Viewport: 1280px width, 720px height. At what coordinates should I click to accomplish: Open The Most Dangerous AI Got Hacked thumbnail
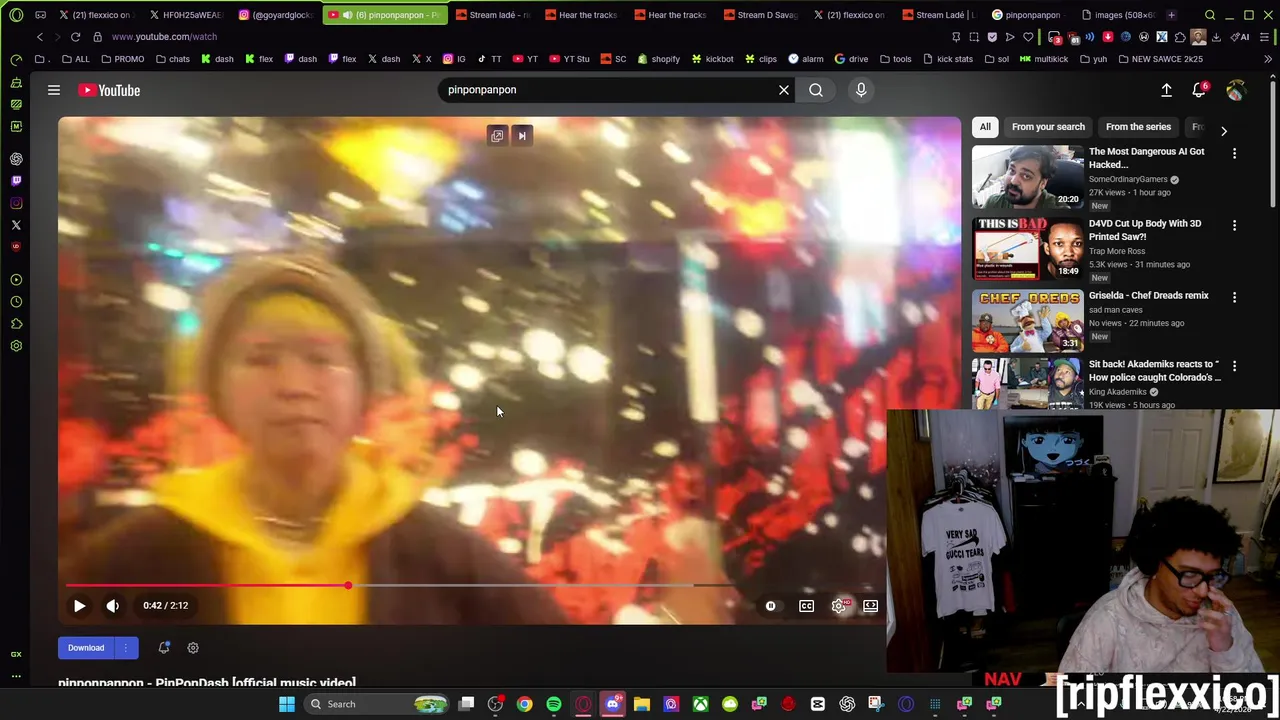pos(1027,176)
